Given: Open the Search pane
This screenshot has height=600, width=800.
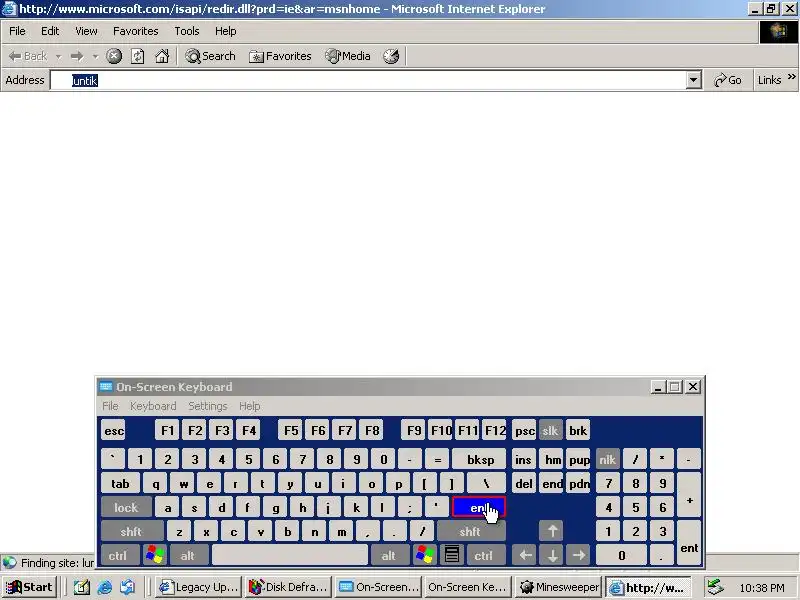Looking at the screenshot, I should (210, 56).
